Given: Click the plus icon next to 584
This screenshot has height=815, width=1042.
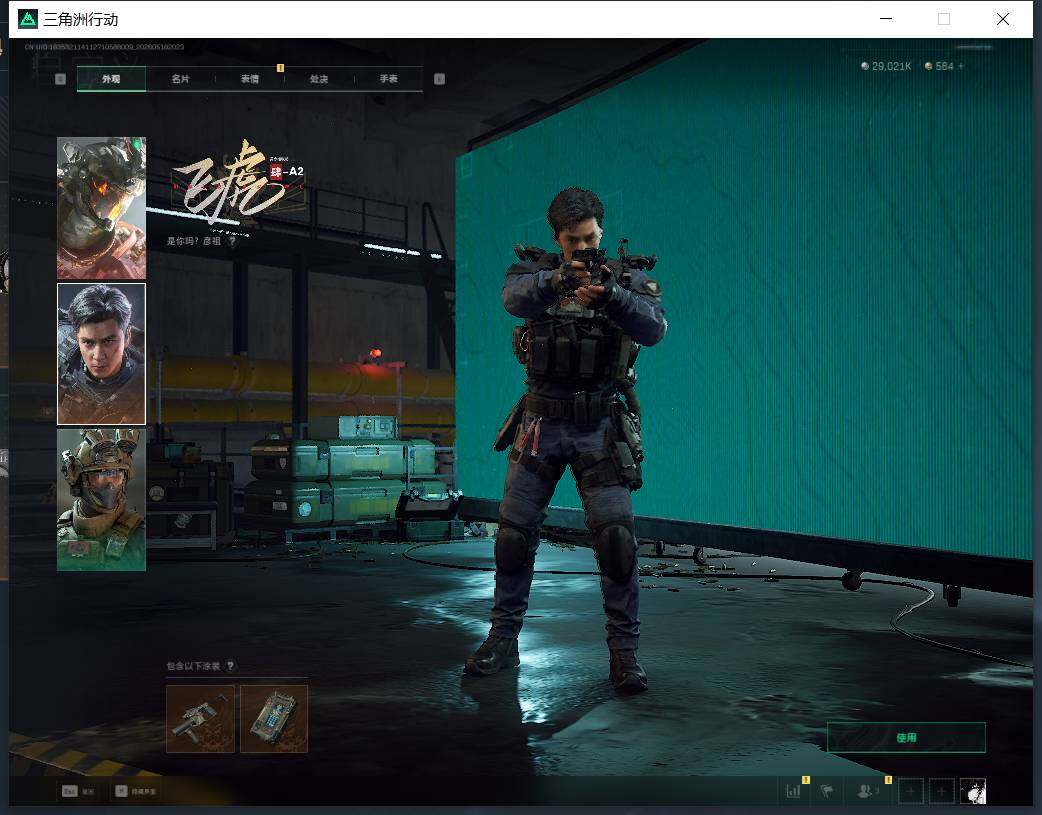Looking at the screenshot, I should [x=961, y=66].
